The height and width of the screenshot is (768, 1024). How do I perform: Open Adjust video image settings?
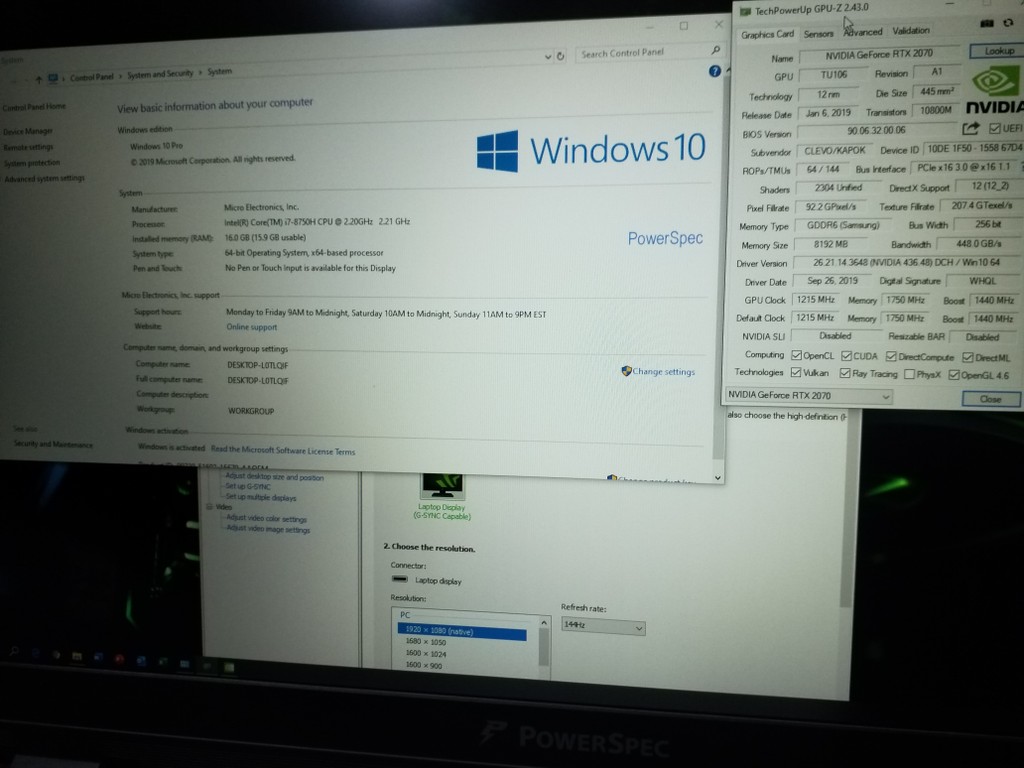(268, 529)
